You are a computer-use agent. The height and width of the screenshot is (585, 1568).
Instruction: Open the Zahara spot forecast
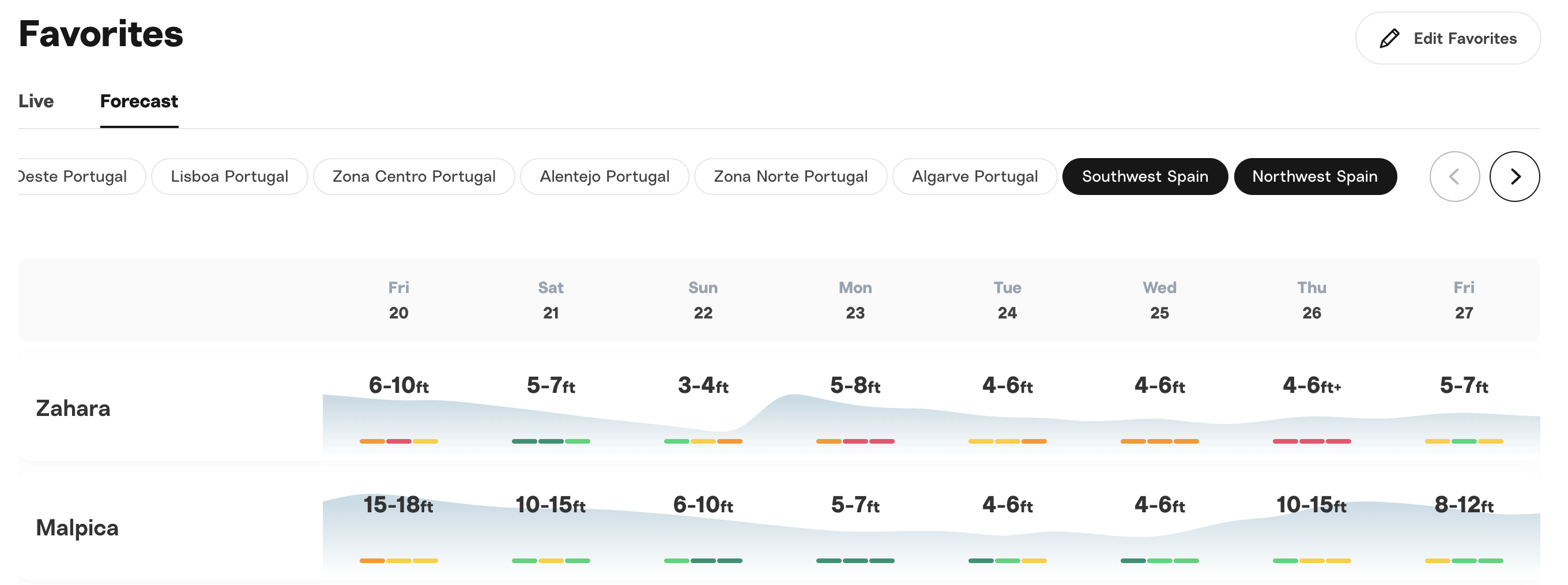73,408
